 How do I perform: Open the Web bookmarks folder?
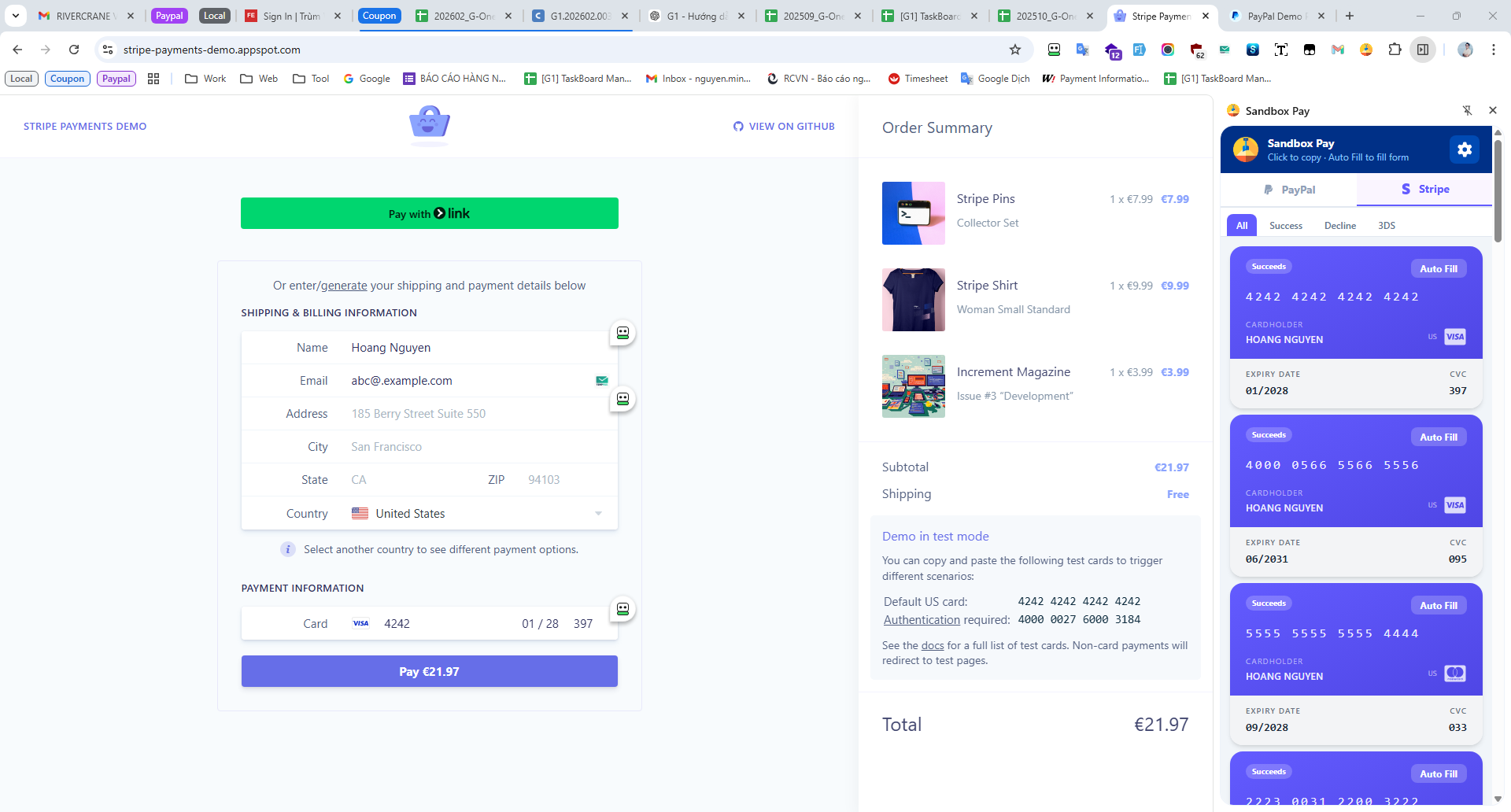(x=259, y=79)
